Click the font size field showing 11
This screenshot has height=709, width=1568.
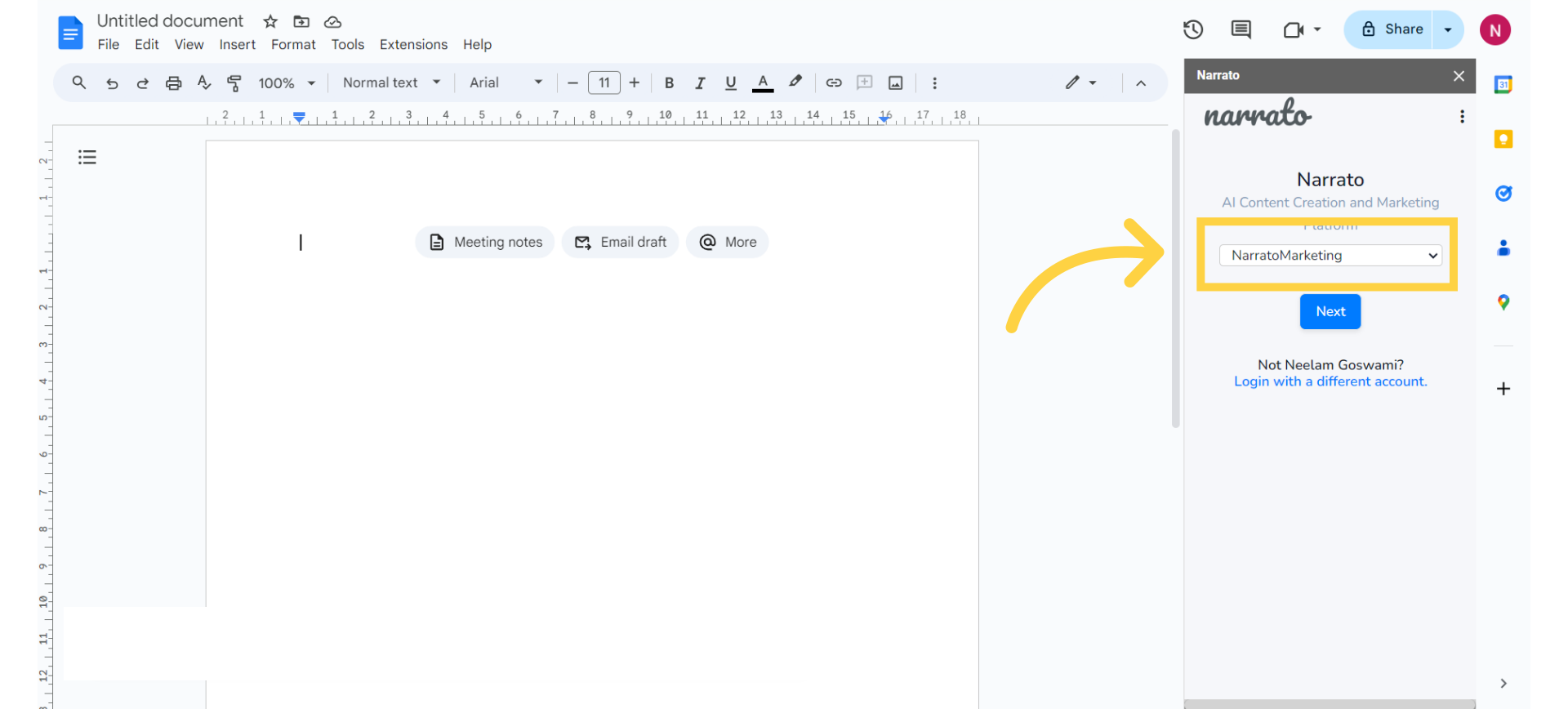604,82
